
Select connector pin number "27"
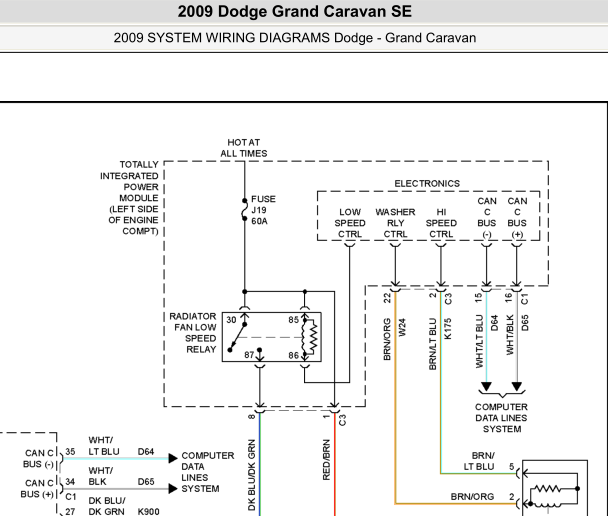click(x=70, y=511)
